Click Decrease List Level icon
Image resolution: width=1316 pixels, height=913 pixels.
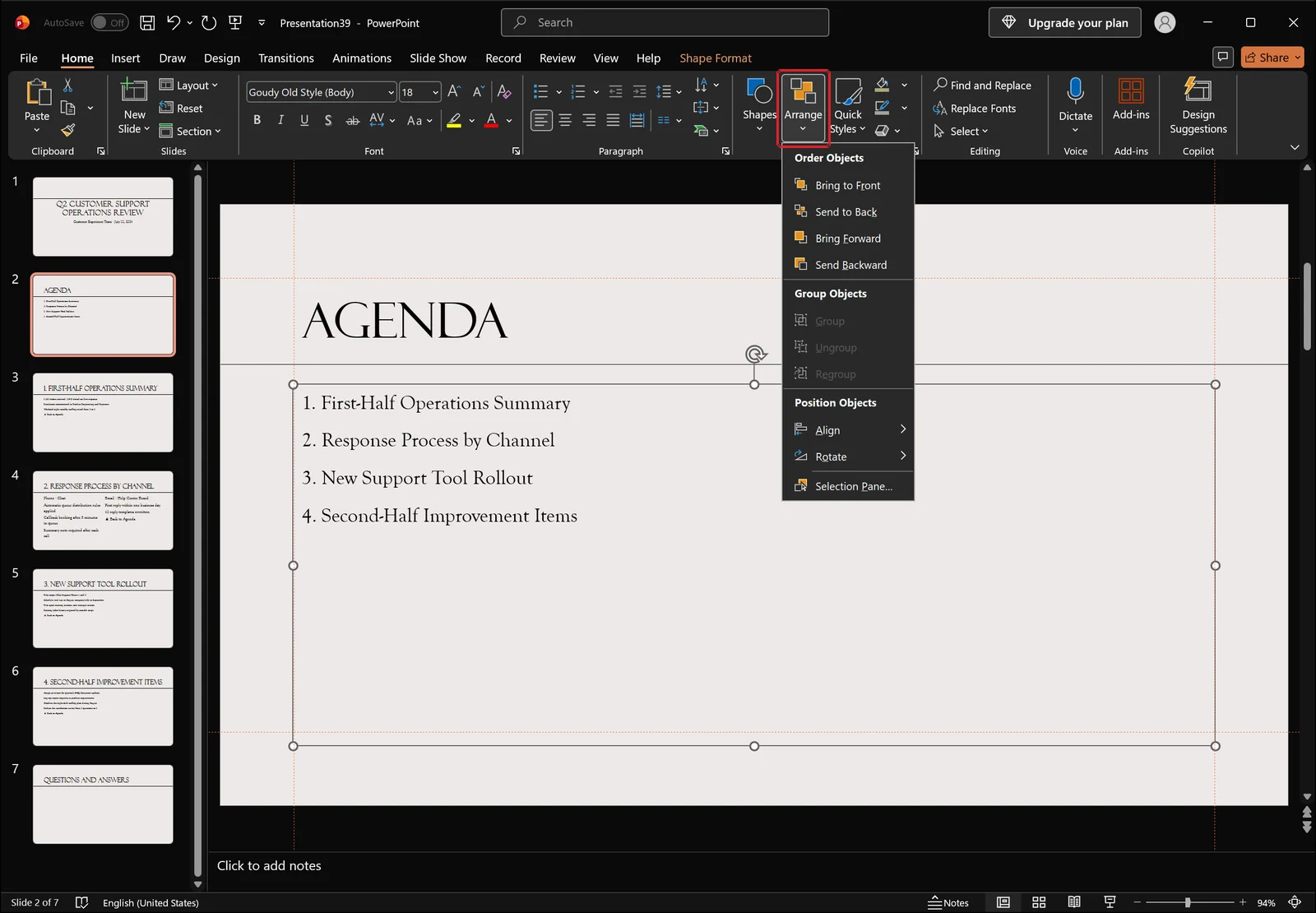pos(615,92)
